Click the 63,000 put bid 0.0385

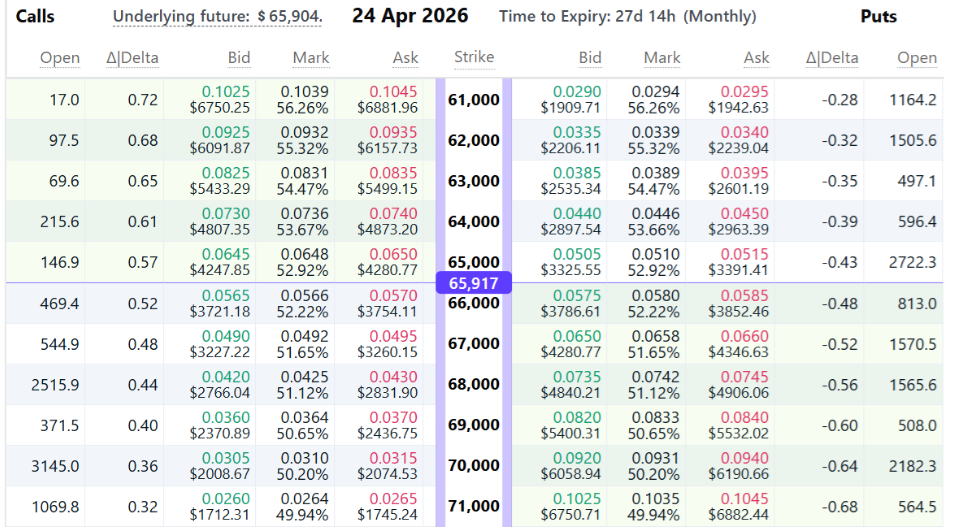577,173
